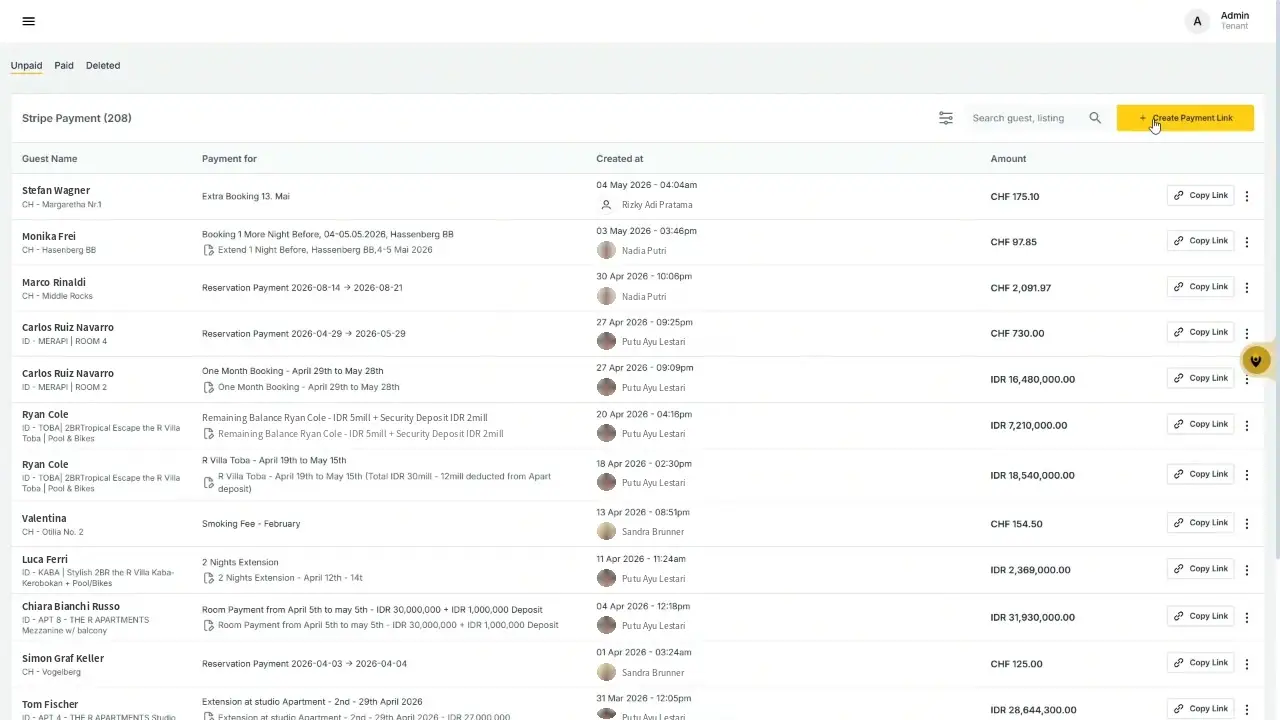Image resolution: width=1280 pixels, height=720 pixels.
Task: Copy link for Stefan Wagner payment
Action: pos(1200,196)
